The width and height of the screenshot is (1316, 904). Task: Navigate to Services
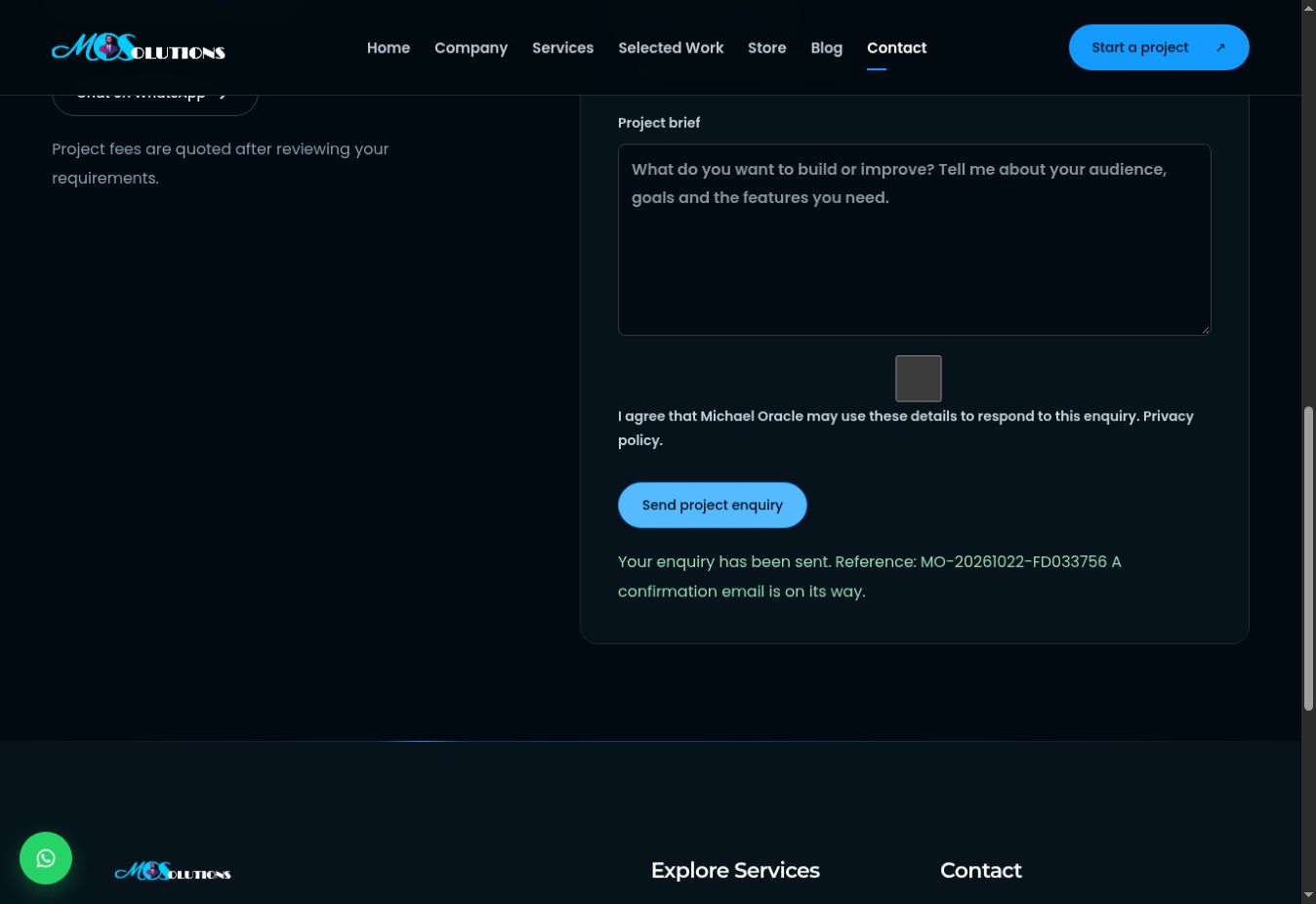(563, 48)
